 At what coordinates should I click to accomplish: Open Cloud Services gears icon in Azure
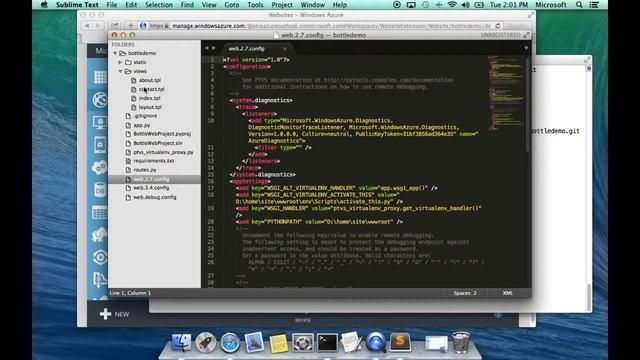(100, 167)
